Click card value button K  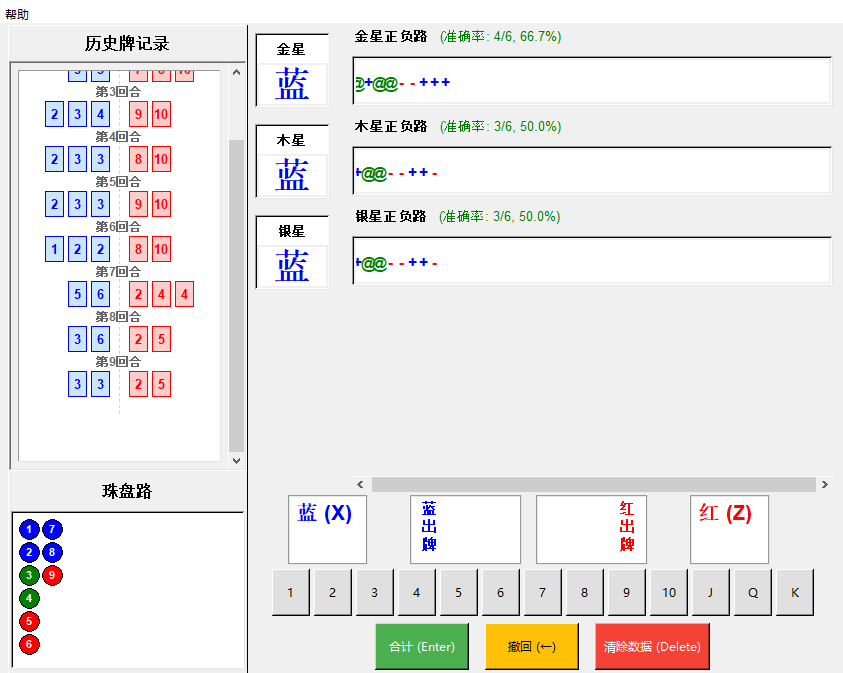tap(794, 592)
